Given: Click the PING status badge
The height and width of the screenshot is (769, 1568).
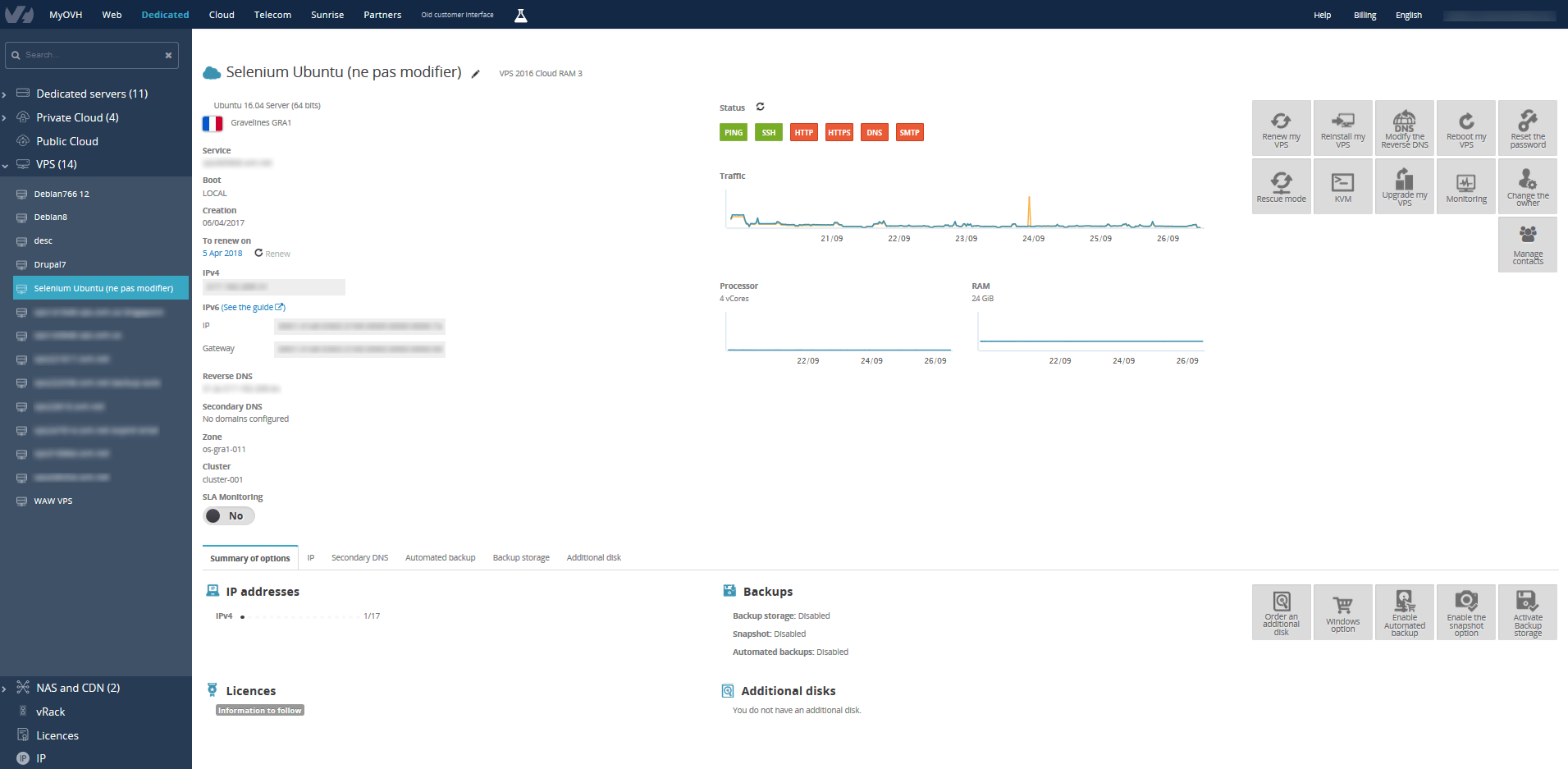Looking at the screenshot, I should (734, 132).
